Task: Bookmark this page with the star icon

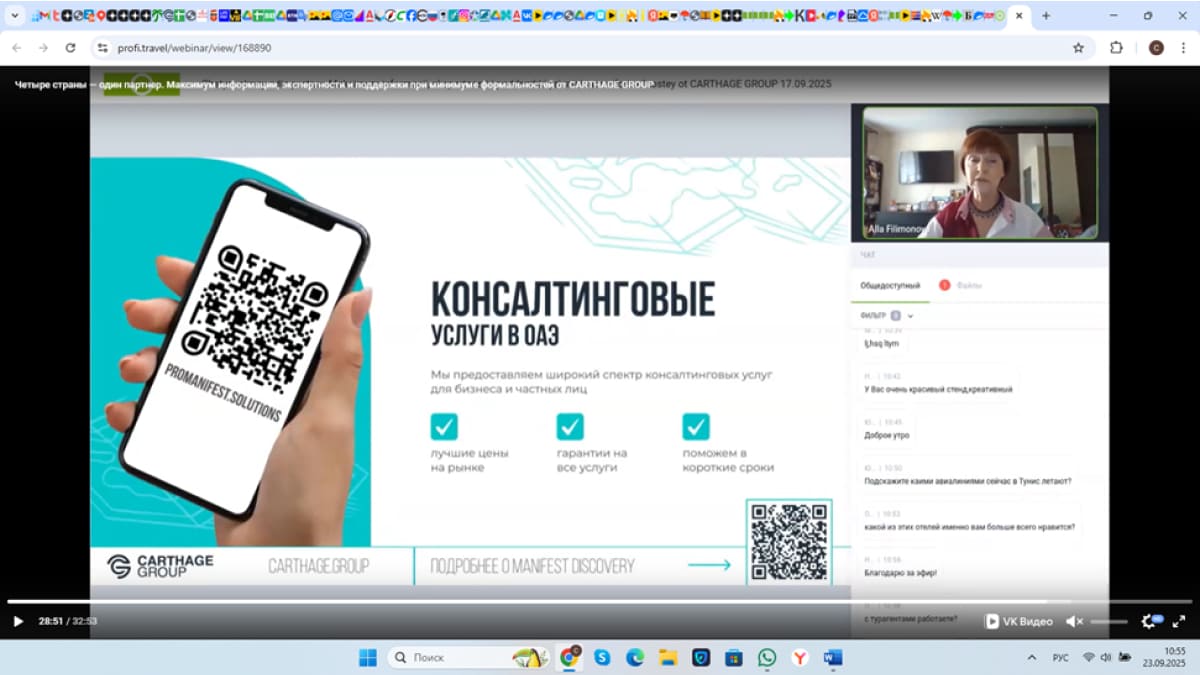Action: (1078, 47)
